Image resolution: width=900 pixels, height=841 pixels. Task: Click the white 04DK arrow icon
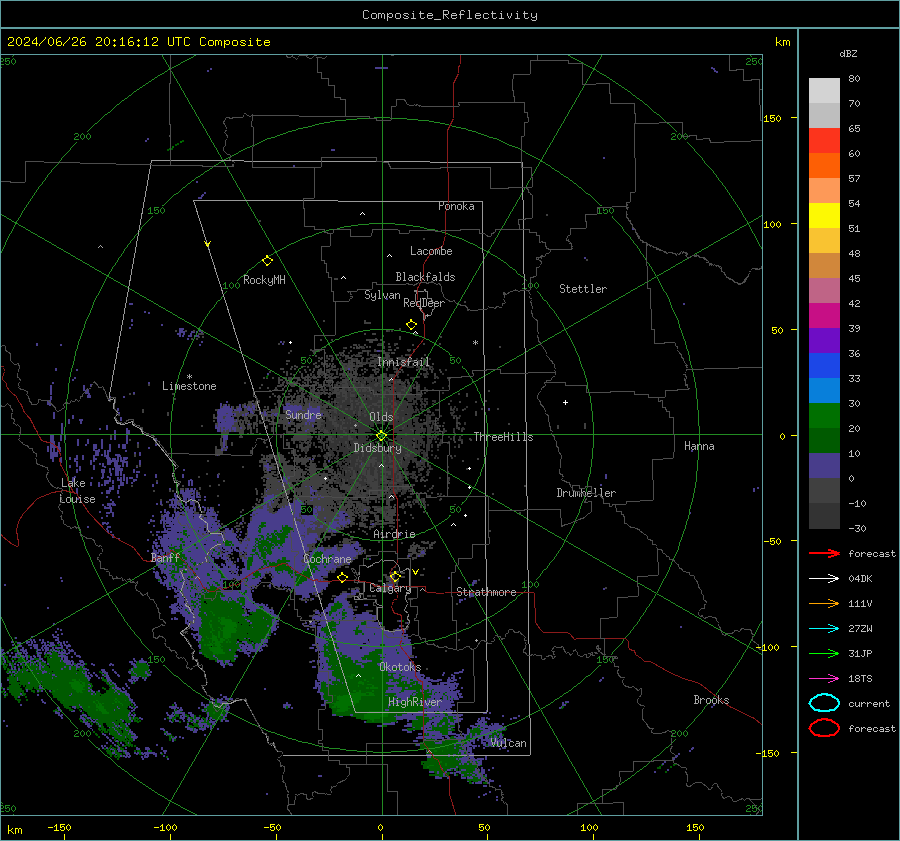point(824,579)
